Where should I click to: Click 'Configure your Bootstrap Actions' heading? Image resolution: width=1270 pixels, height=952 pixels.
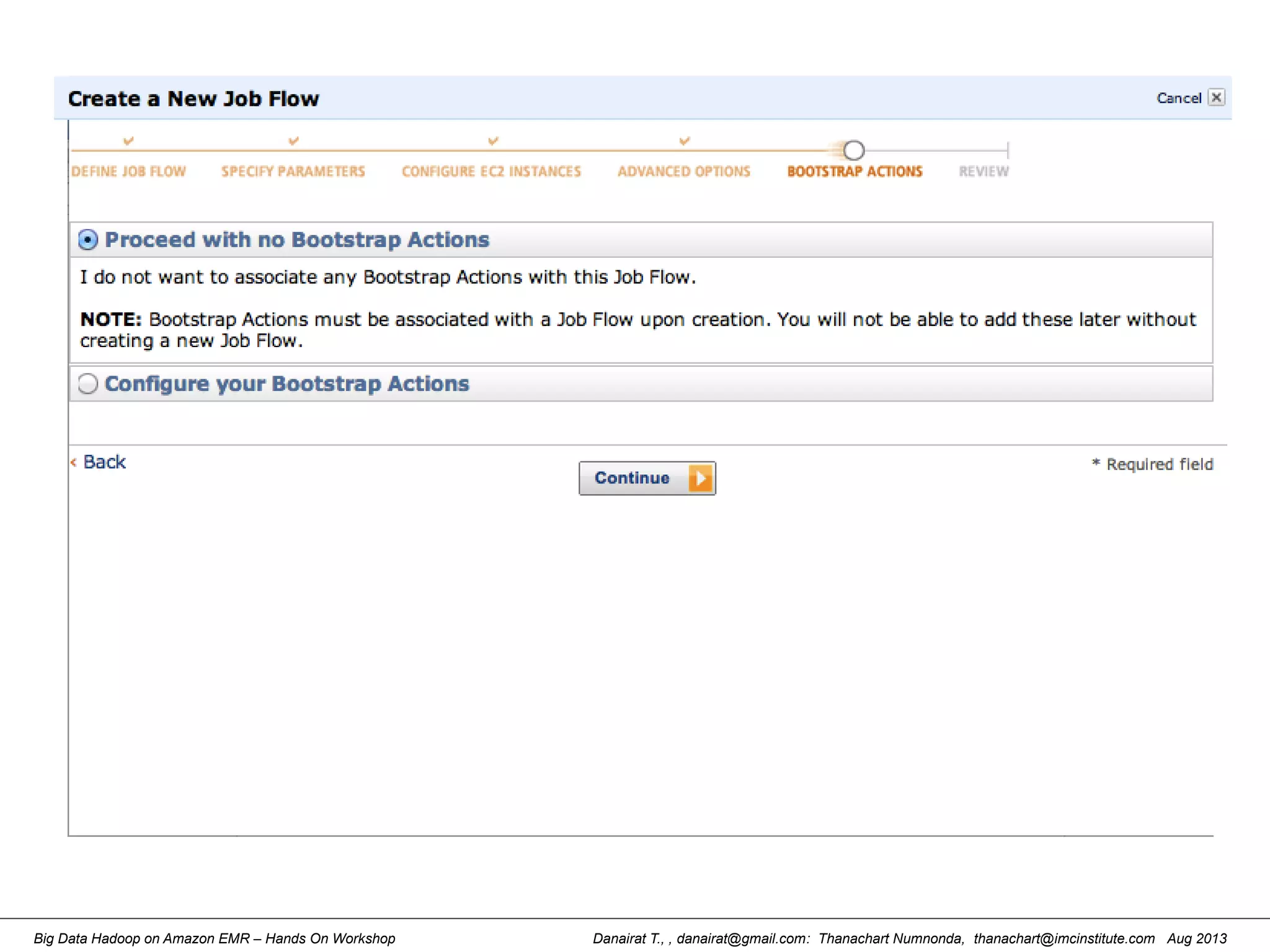pos(287,384)
